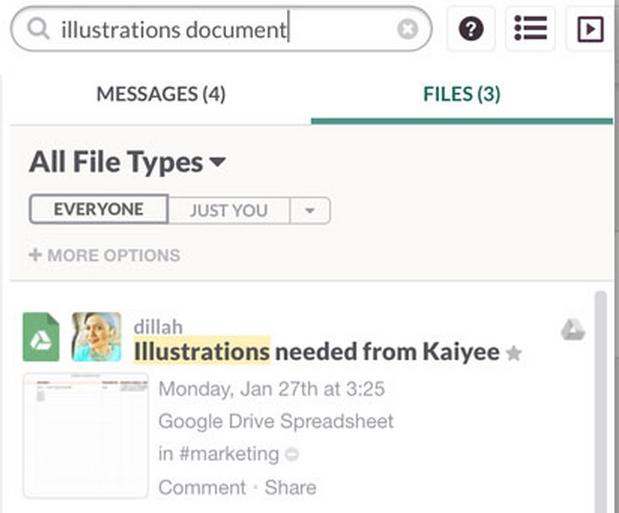Image resolution: width=619 pixels, height=513 pixels.
Task: Click the username dillah
Action: pos(158,327)
